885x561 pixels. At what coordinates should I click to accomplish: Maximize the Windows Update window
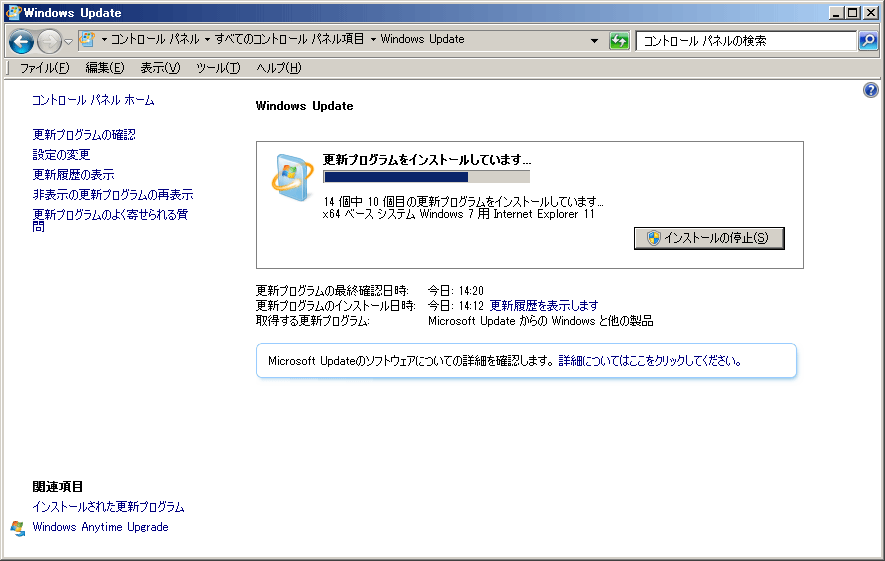click(853, 12)
